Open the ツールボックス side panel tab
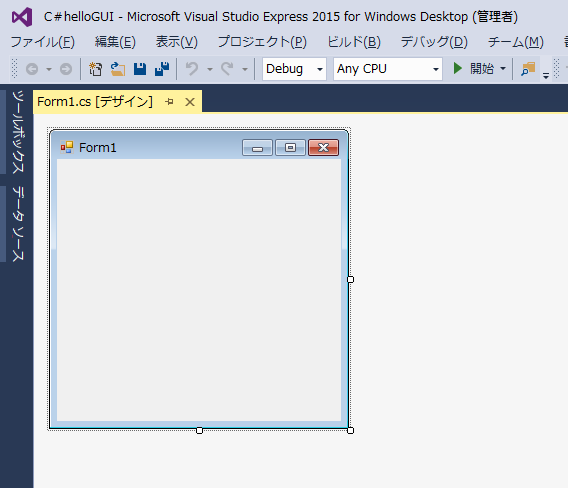 point(18,132)
